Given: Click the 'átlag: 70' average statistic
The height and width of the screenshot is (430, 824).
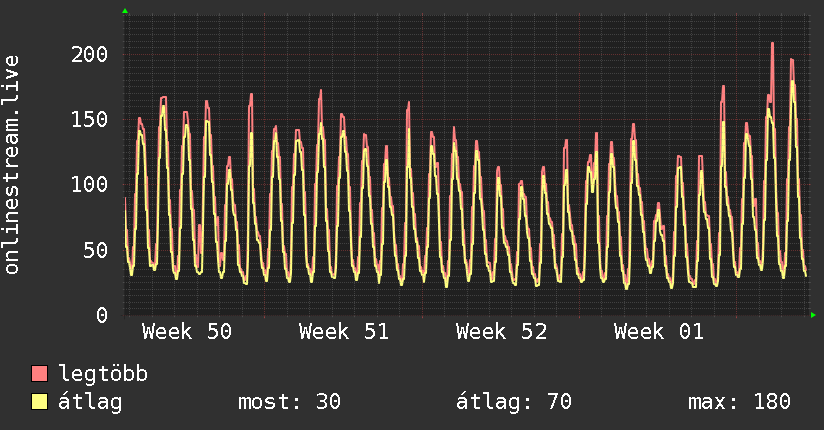Looking at the screenshot, I should point(513,402).
